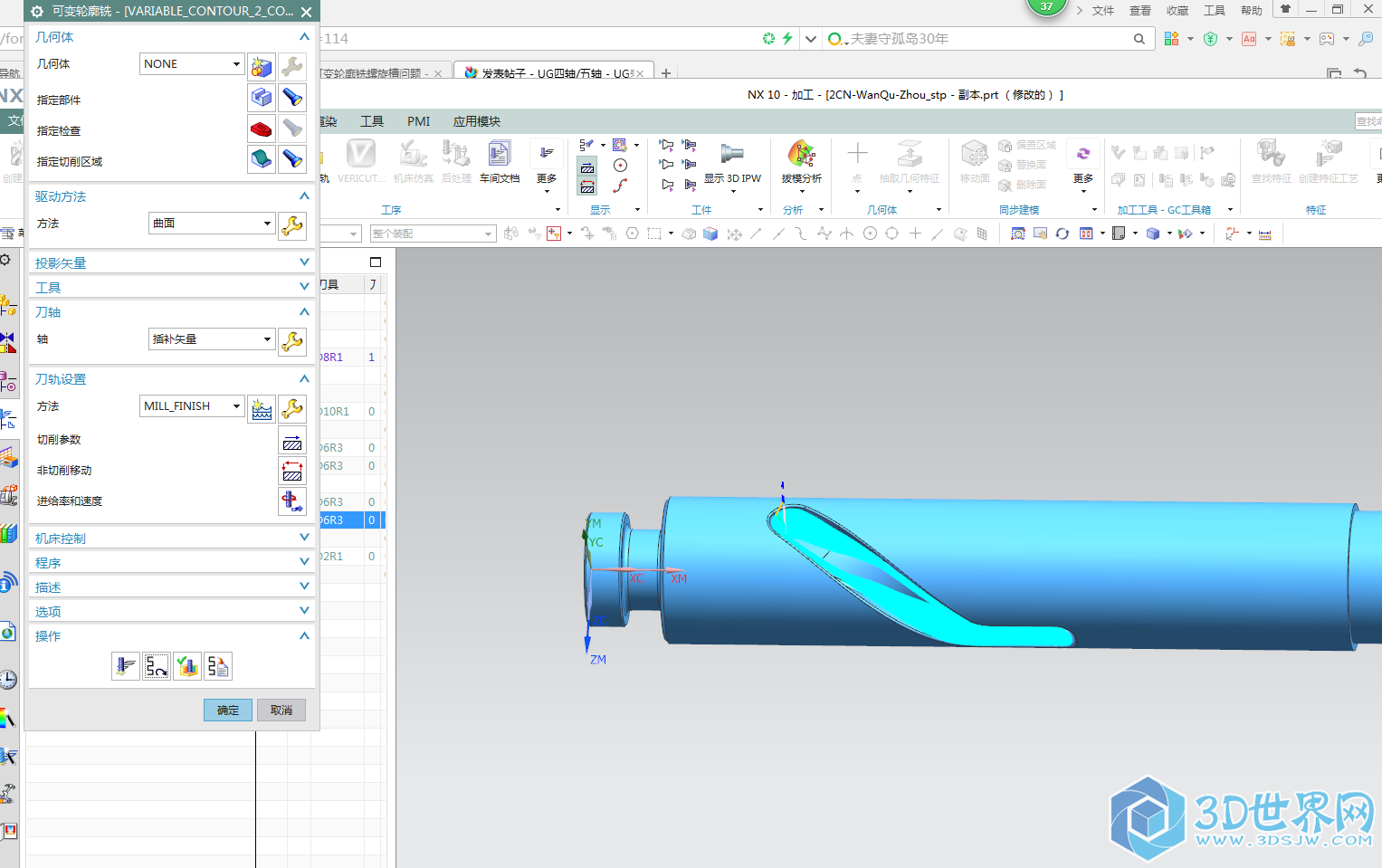
Task: Expand the 工具 section in dialog
Action: (x=172, y=287)
